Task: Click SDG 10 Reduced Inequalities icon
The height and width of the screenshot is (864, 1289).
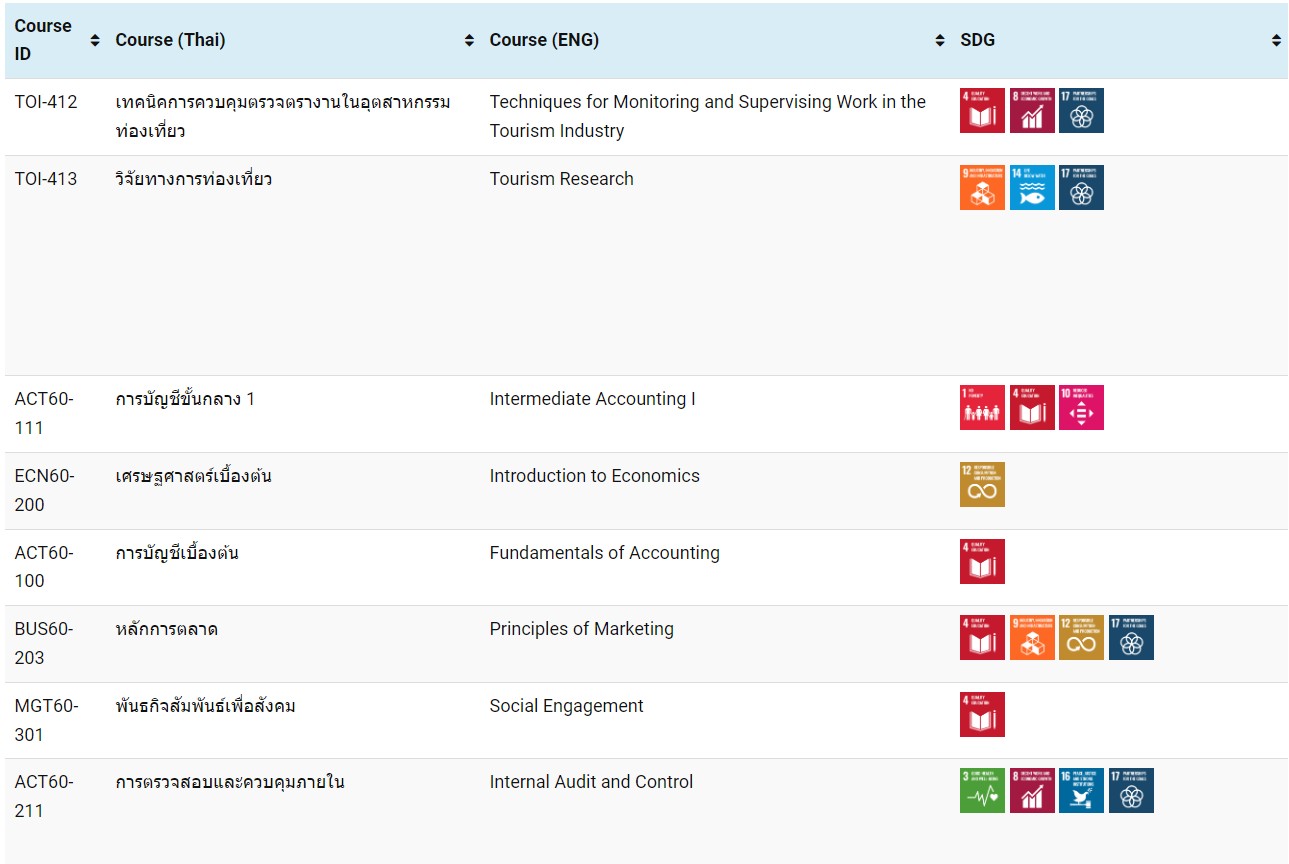Action: [1081, 408]
